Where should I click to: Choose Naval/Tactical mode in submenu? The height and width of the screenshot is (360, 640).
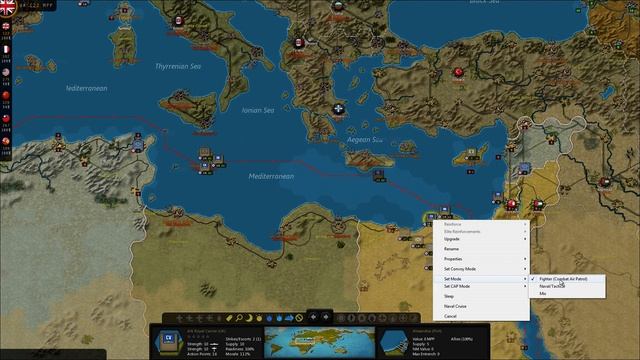tap(567, 286)
